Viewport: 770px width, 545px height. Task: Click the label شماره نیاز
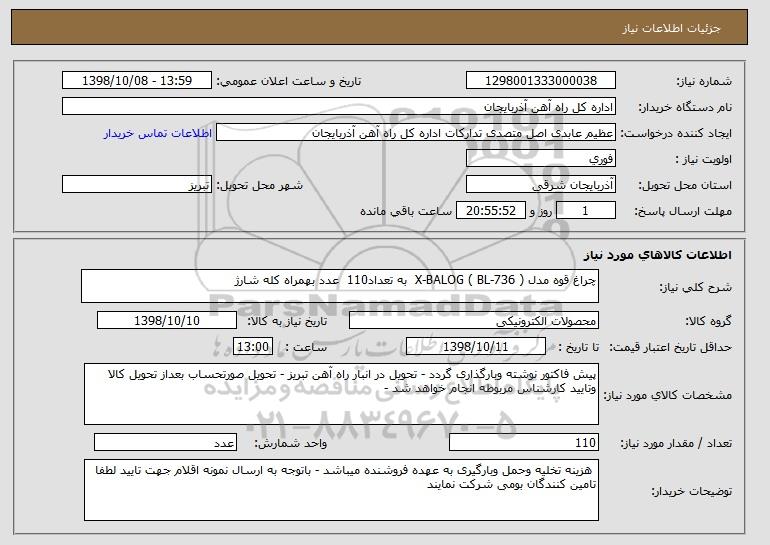tap(704, 82)
